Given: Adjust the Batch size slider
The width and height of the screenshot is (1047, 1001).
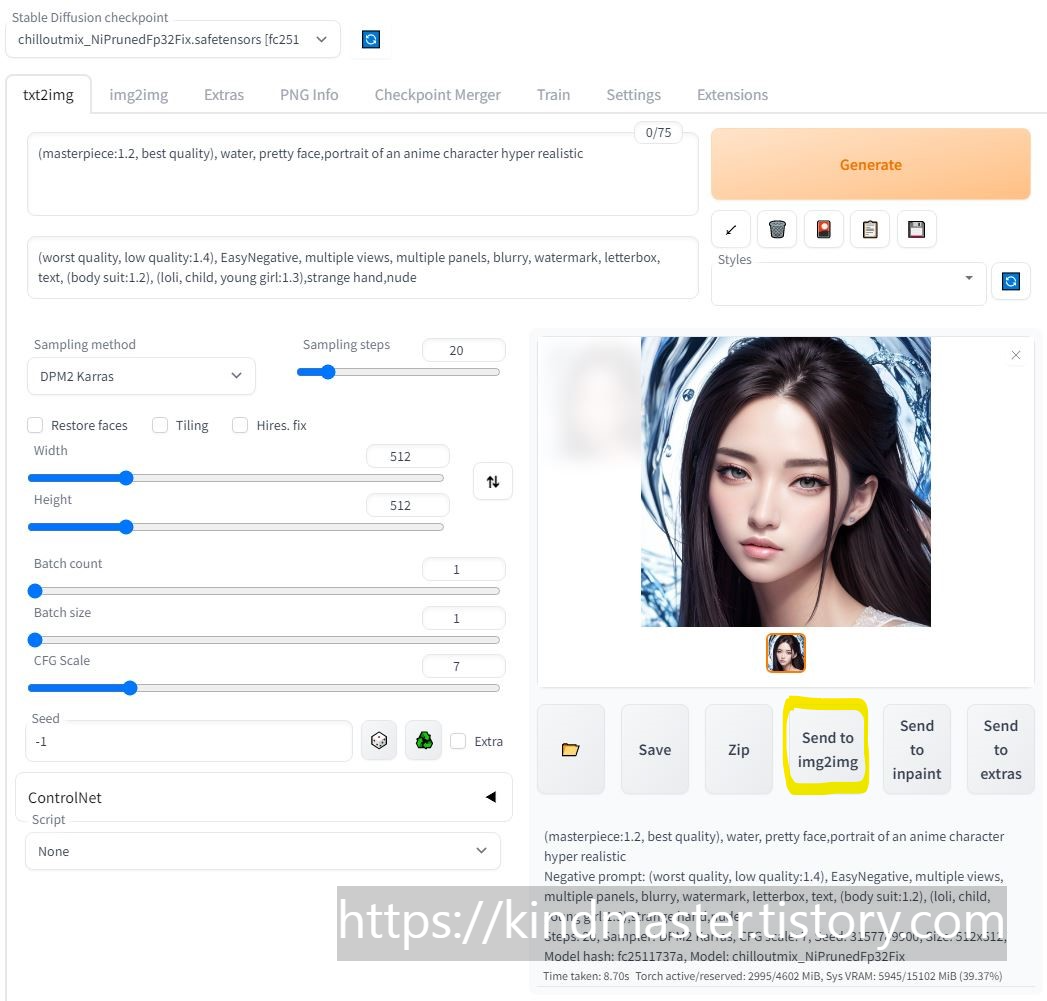Looking at the screenshot, I should point(264,640).
